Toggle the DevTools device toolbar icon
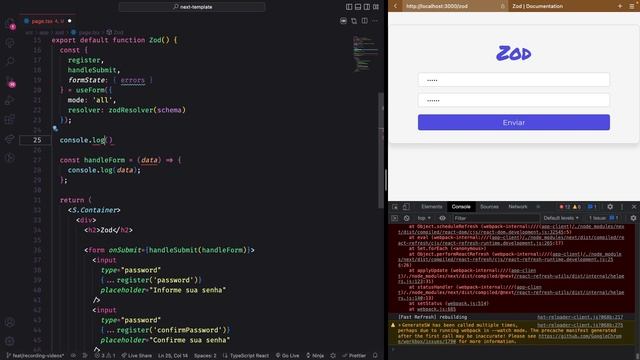 click(406, 207)
